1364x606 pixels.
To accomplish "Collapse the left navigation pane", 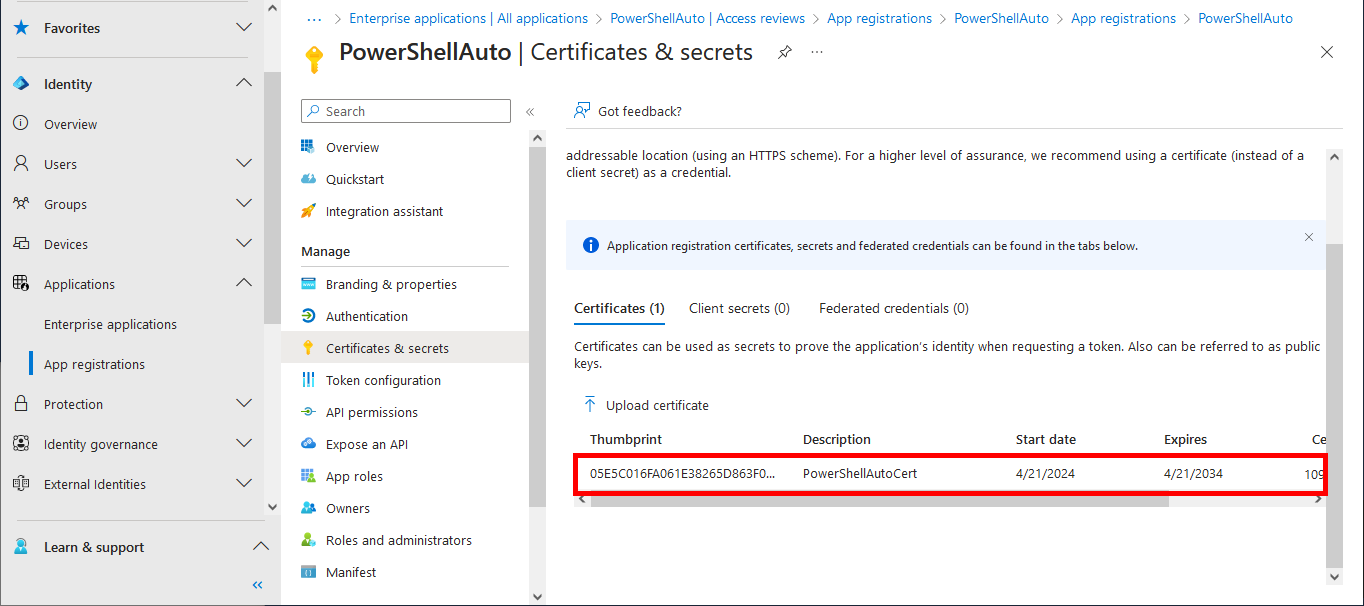I will pyautogui.click(x=257, y=584).
